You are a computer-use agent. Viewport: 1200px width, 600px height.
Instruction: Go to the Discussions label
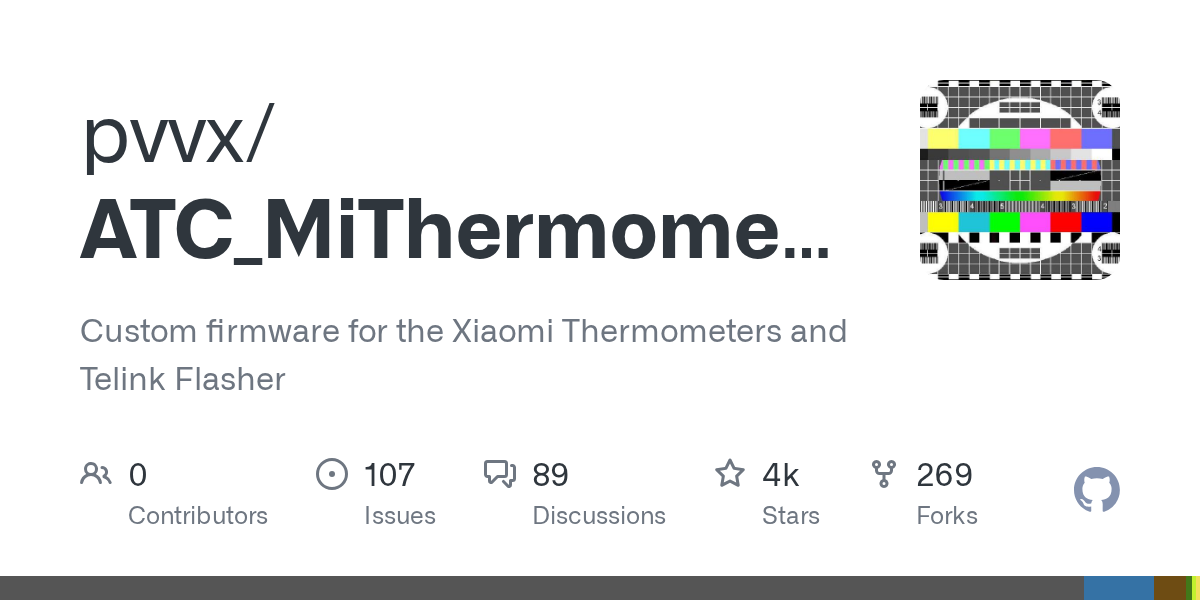[599, 516]
